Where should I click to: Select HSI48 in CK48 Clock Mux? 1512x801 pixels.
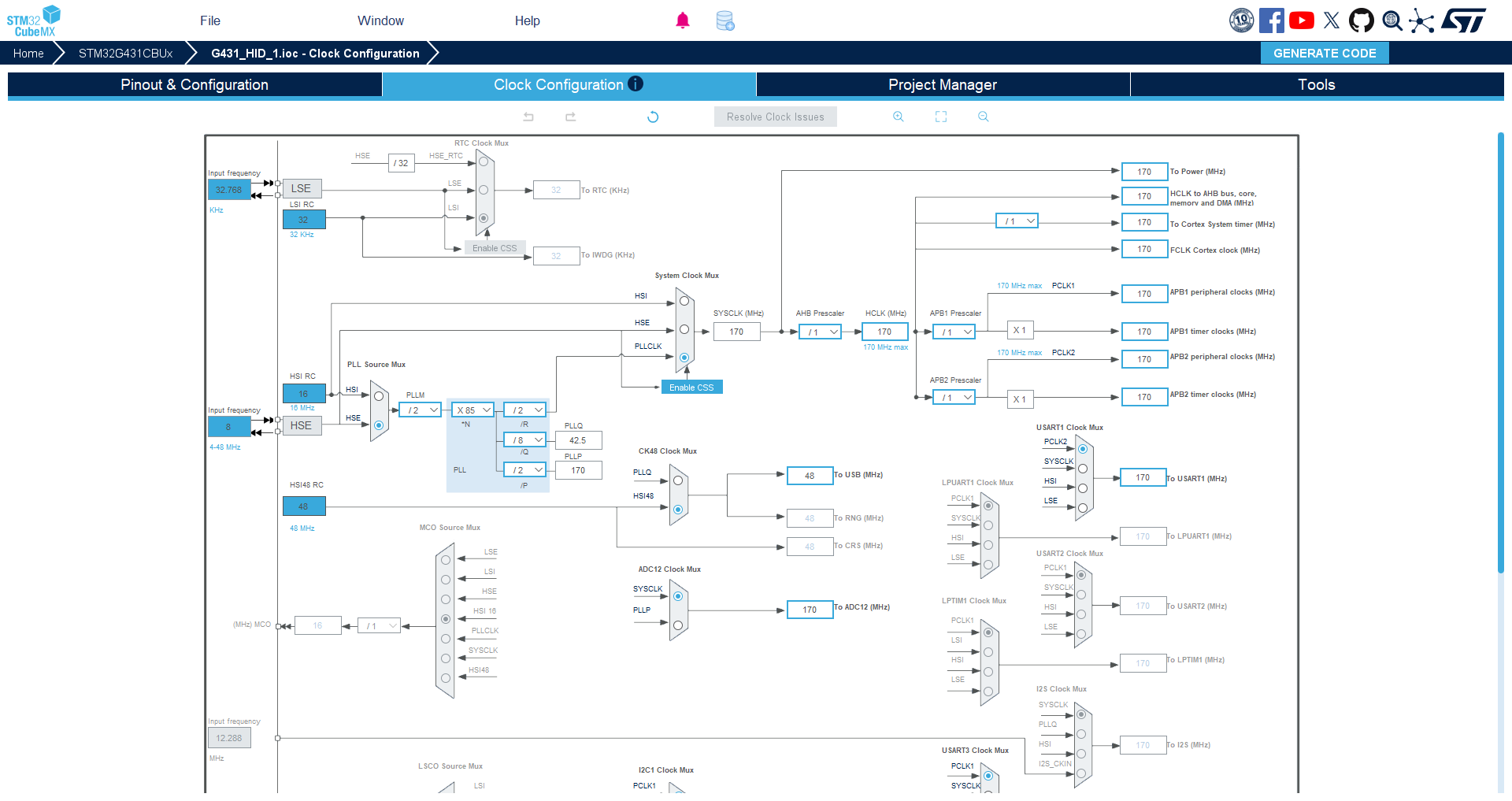pyautogui.click(x=677, y=510)
